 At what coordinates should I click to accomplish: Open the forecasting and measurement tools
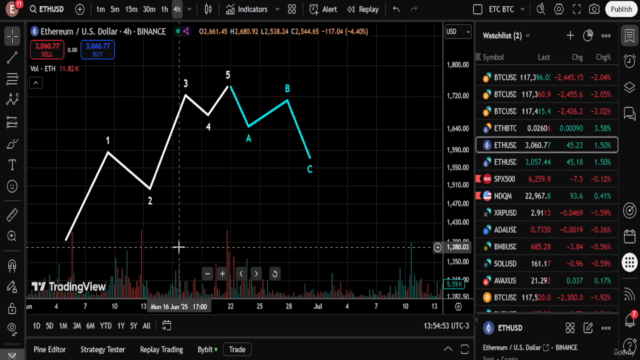point(12,122)
